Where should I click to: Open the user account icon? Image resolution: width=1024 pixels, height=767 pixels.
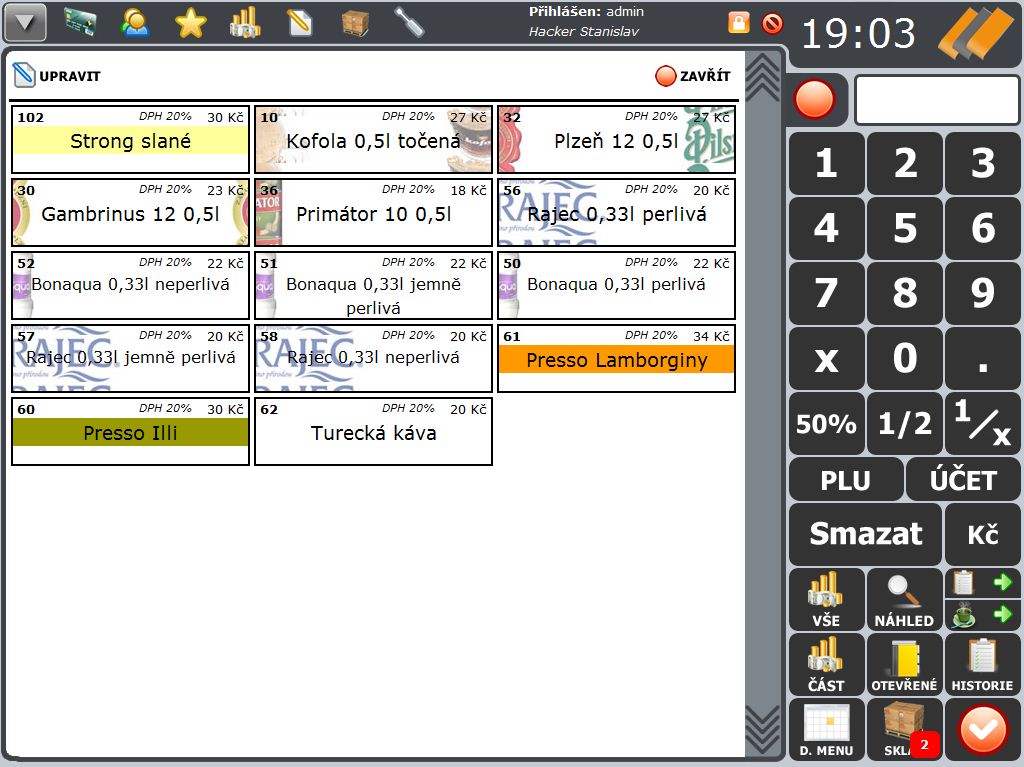click(135, 23)
